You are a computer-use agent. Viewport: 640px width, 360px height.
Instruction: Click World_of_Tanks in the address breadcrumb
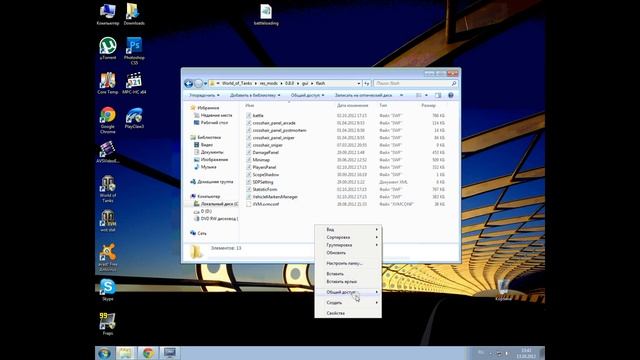[237, 83]
